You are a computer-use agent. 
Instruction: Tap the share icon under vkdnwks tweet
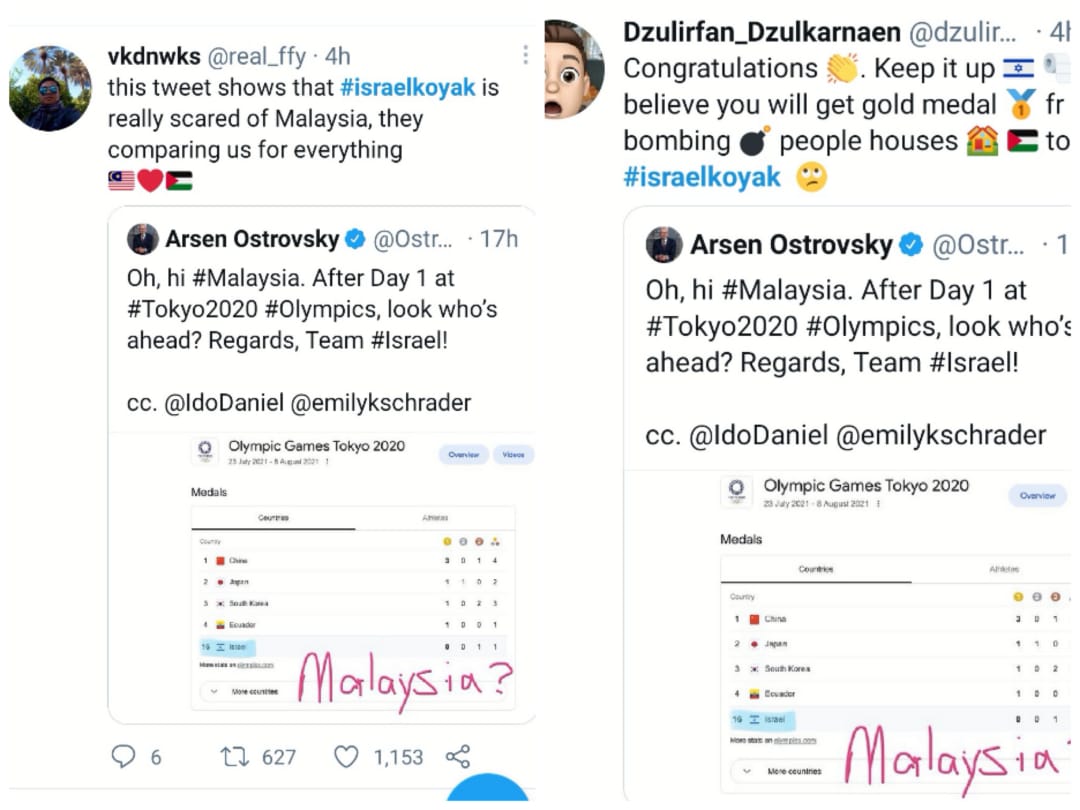(458, 756)
